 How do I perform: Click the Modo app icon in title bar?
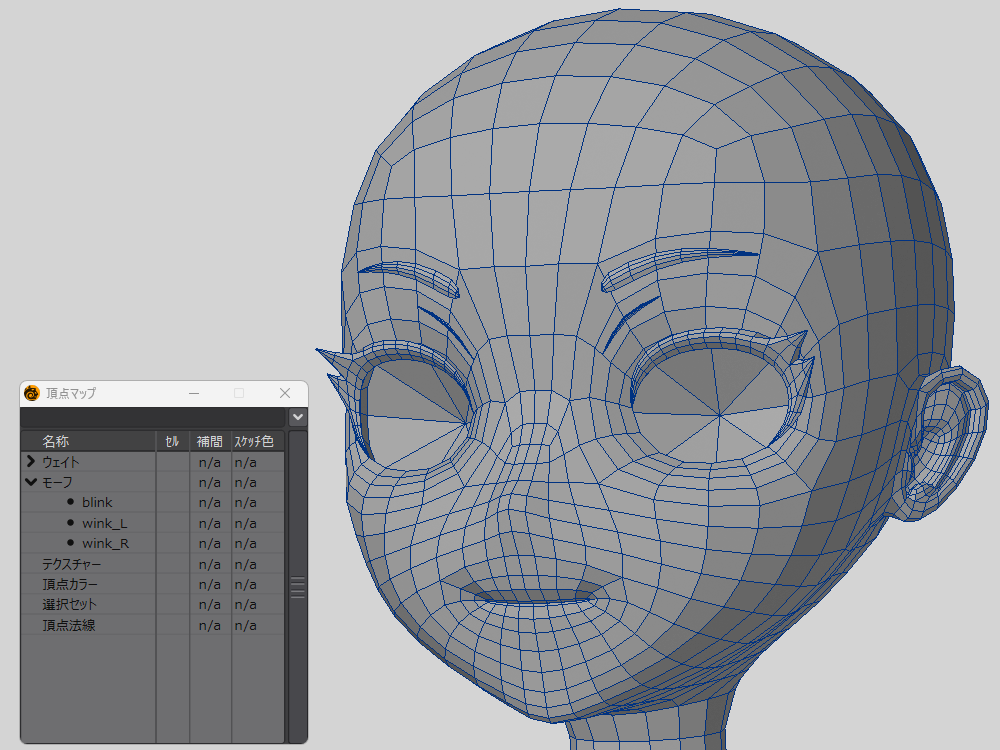pos(32,393)
